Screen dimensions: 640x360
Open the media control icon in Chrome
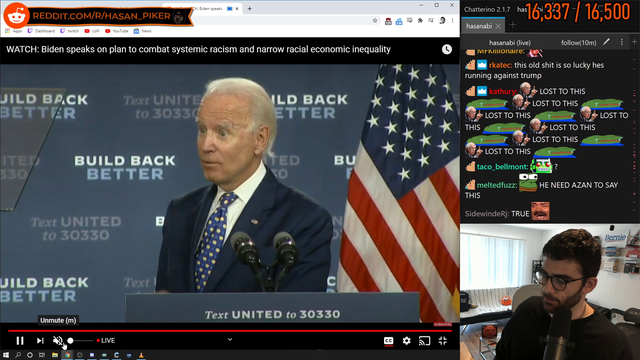point(431,20)
